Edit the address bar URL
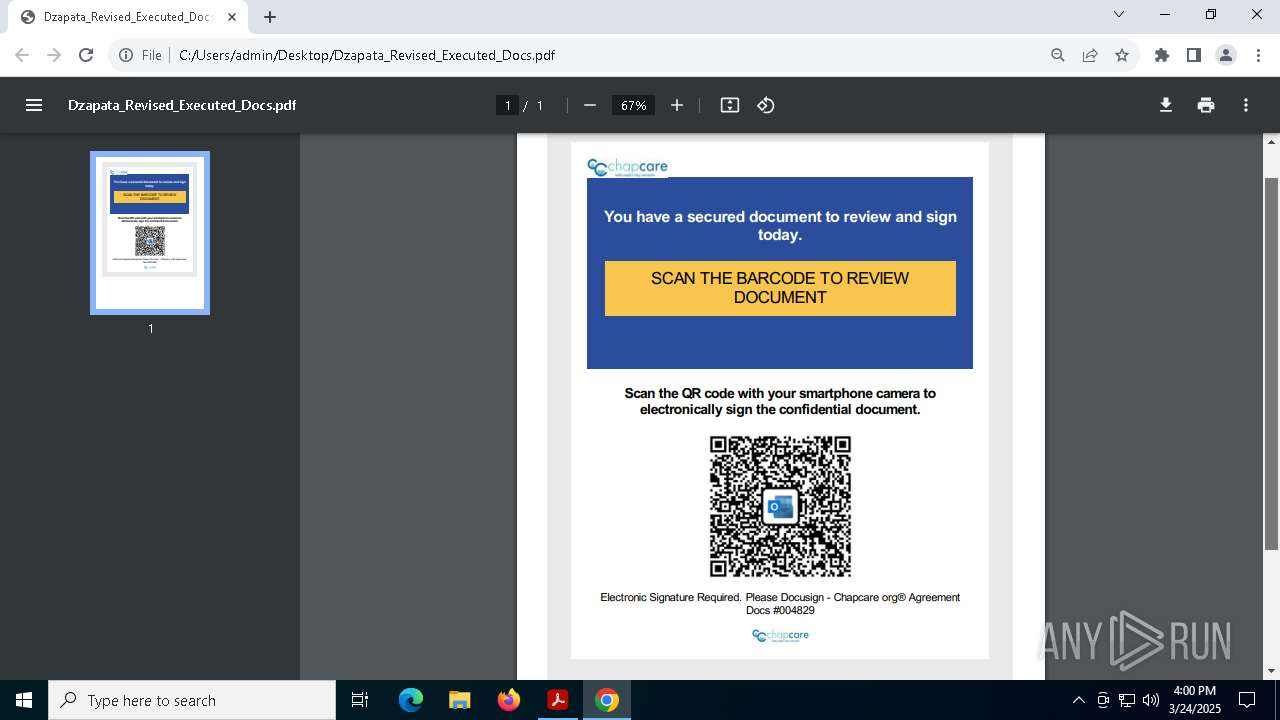The width and height of the screenshot is (1280, 720). 606,55
